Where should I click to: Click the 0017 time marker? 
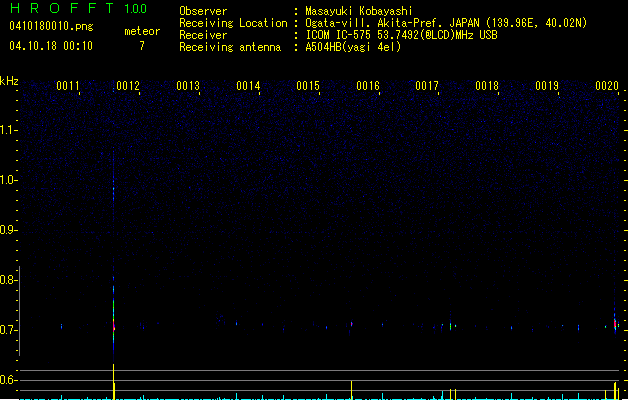click(427, 86)
